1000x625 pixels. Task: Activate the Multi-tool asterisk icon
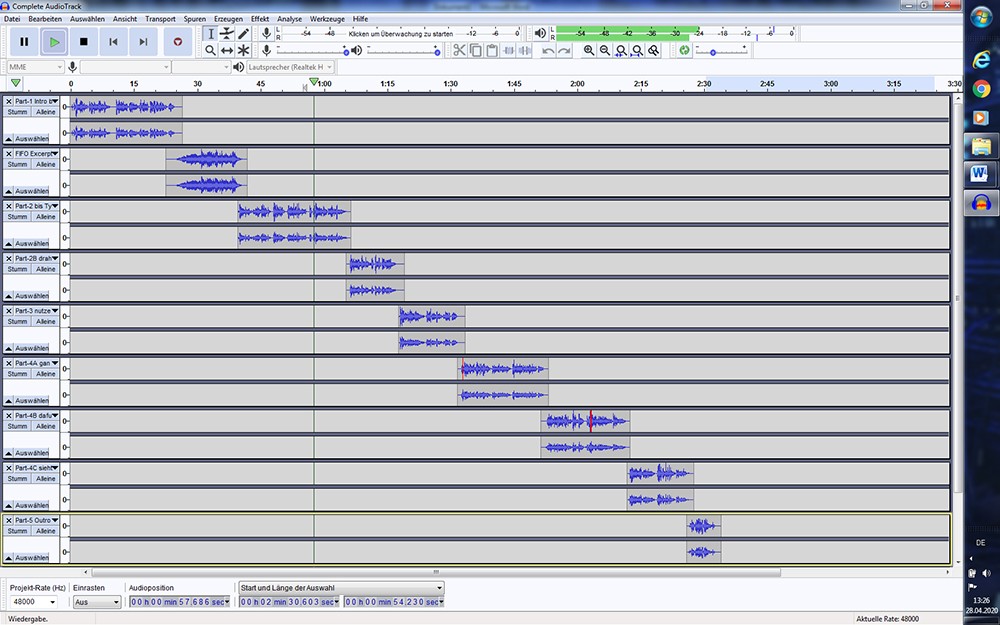(x=244, y=50)
